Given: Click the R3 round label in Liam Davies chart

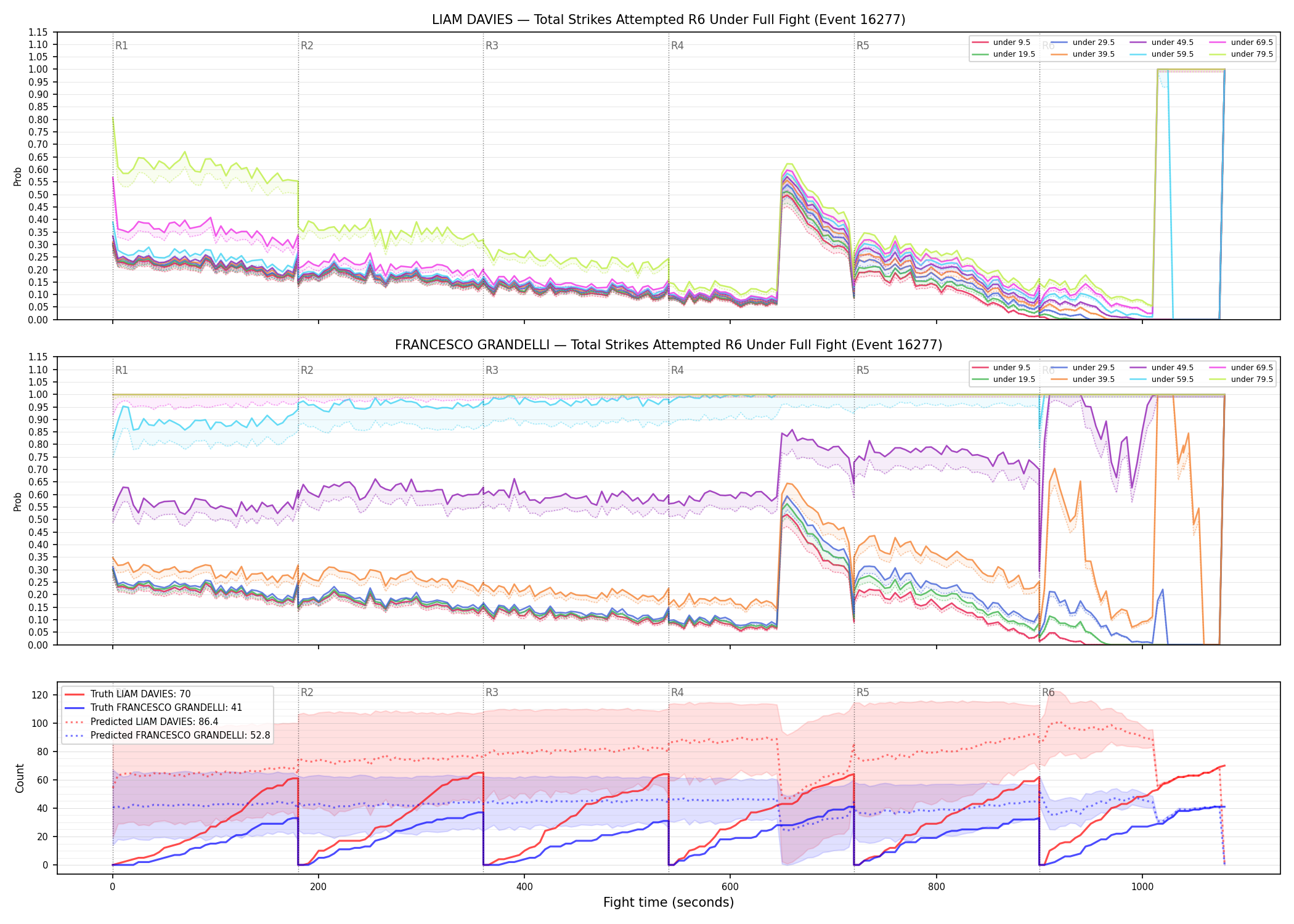Looking at the screenshot, I should (x=492, y=46).
